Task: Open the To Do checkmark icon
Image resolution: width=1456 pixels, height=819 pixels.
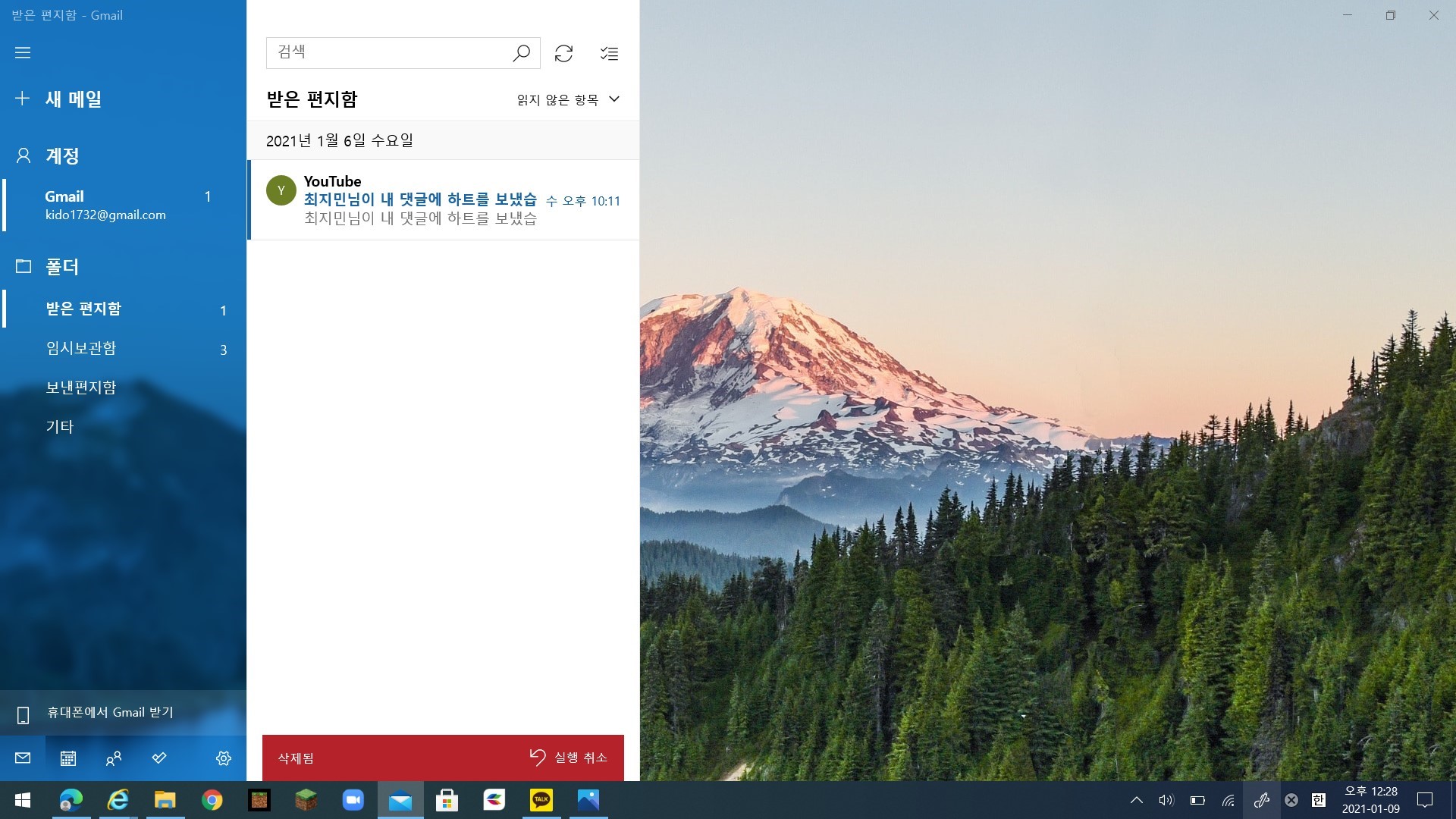Action: point(159,758)
